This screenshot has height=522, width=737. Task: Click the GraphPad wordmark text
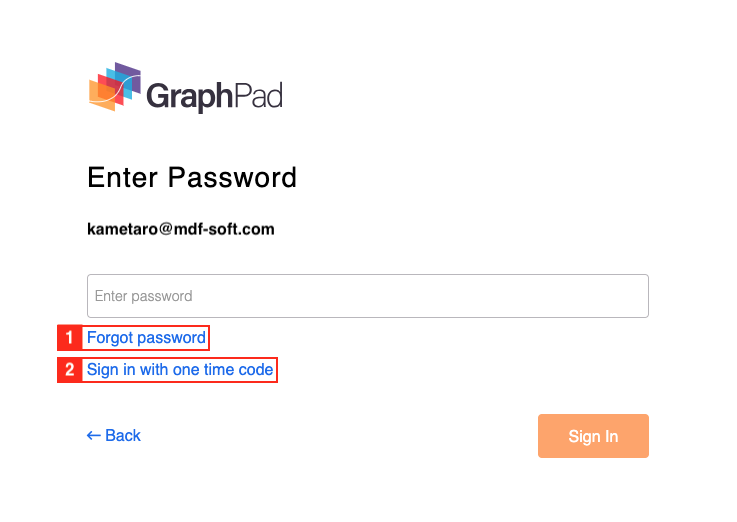[x=214, y=96]
